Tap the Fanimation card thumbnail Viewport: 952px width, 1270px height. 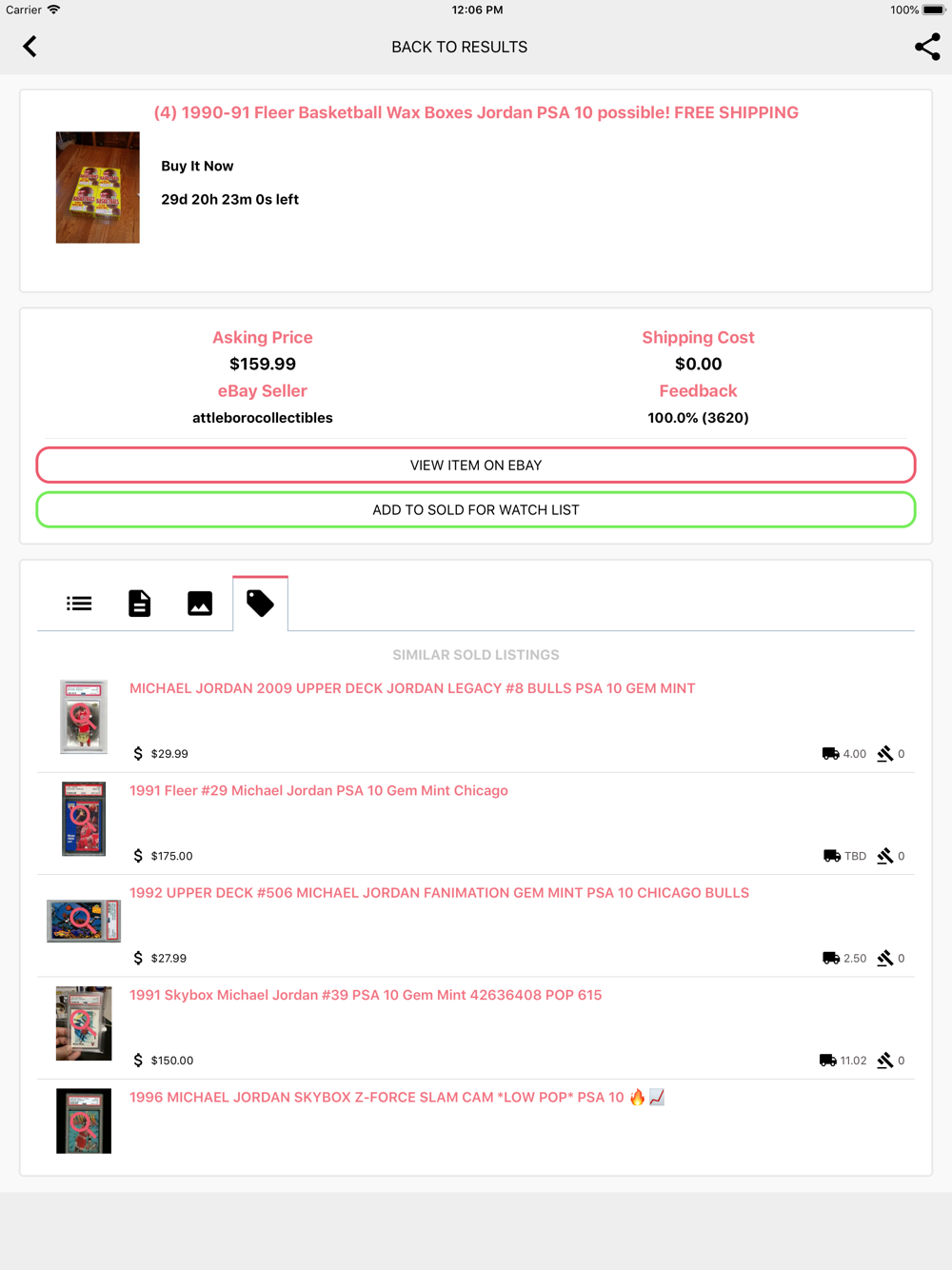[84, 921]
